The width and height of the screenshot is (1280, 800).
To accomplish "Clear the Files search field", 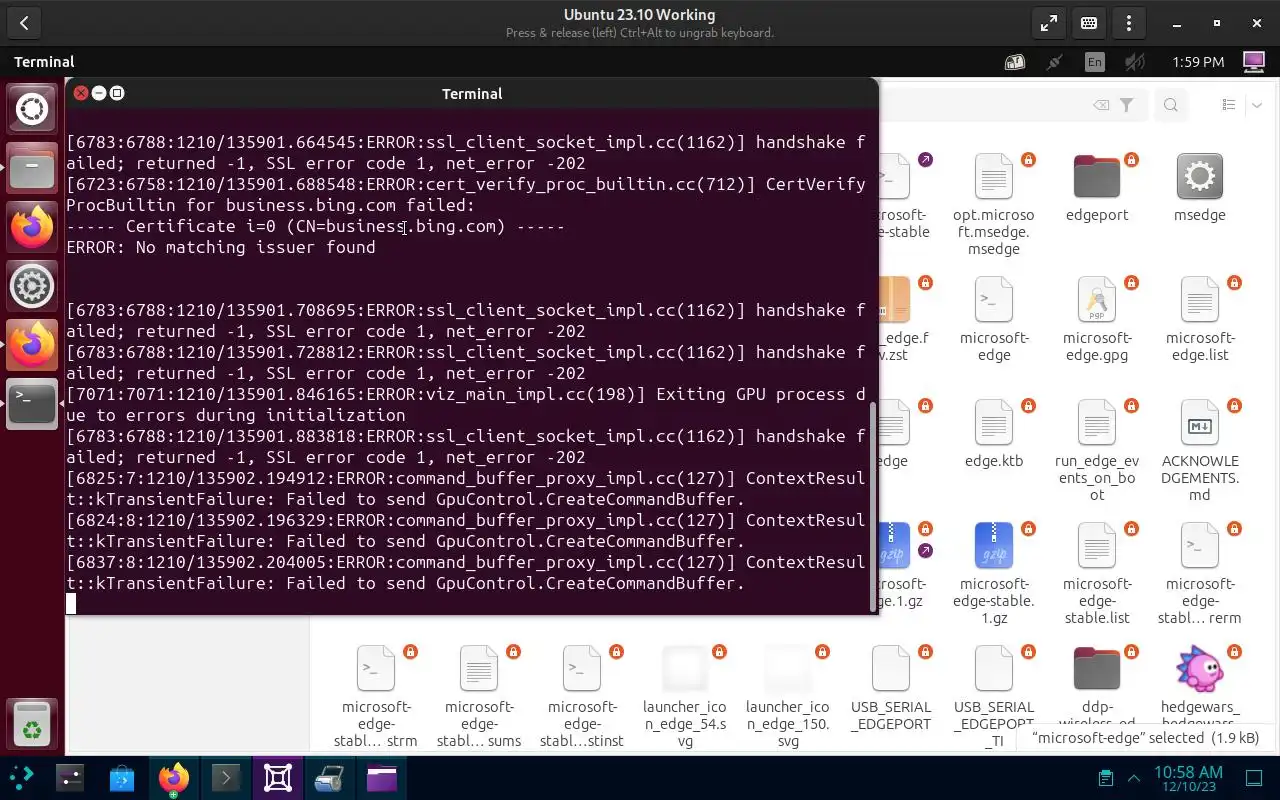I will (x=1100, y=105).
